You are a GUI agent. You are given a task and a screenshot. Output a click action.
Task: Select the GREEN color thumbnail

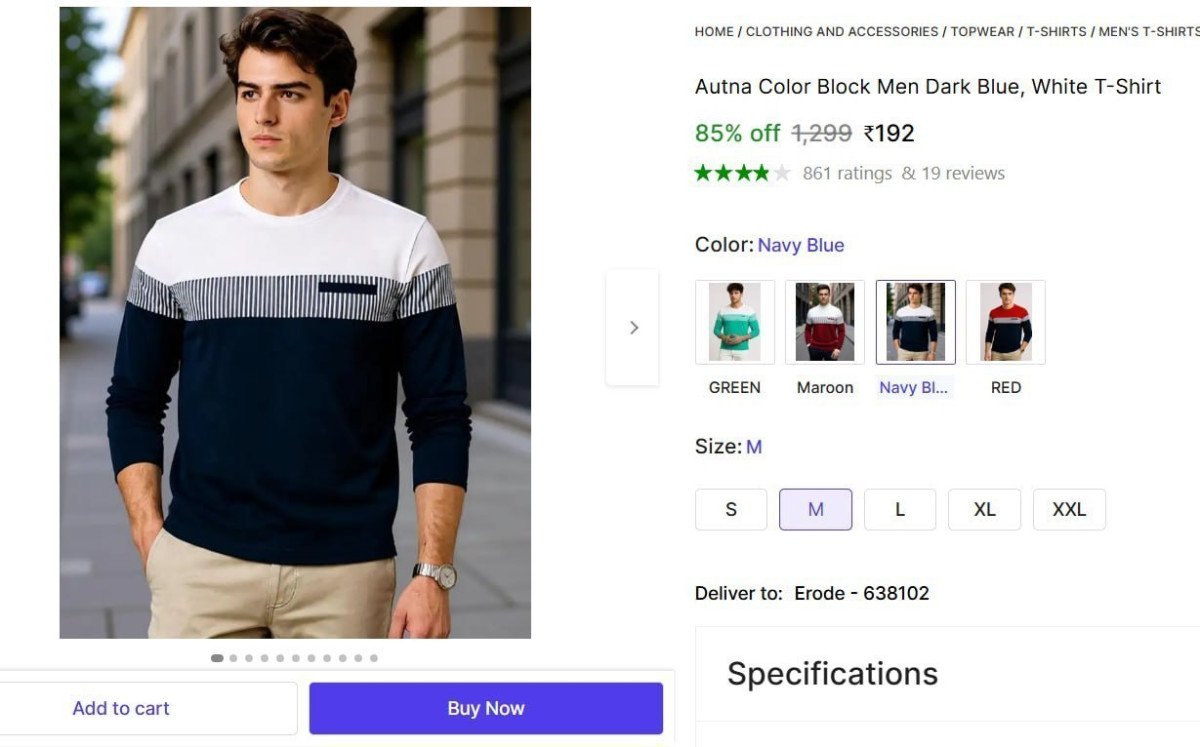coord(735,321)
